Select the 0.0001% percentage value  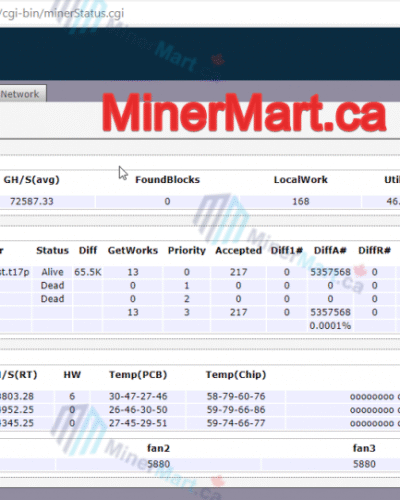pos(330,325)
